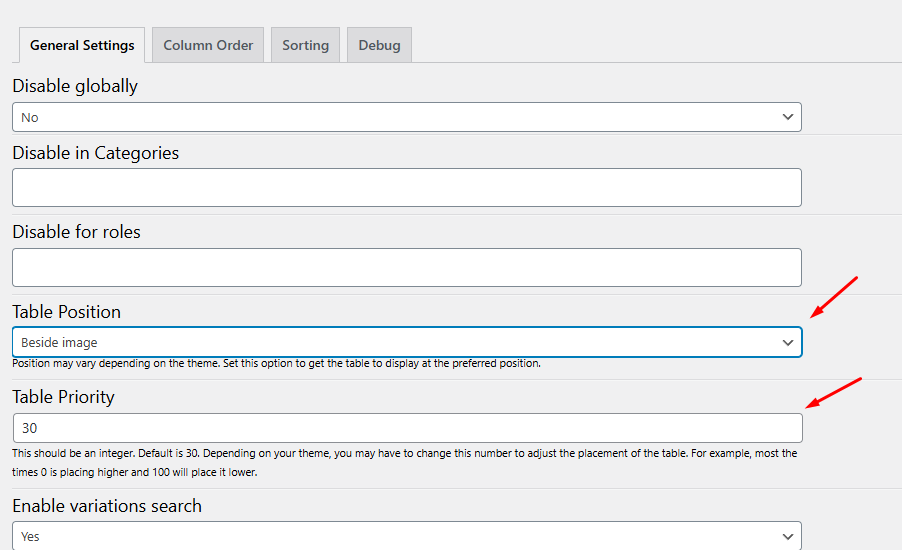Click inside the Disable for roles field
The image size is (902, 550).
coord(406,267)
